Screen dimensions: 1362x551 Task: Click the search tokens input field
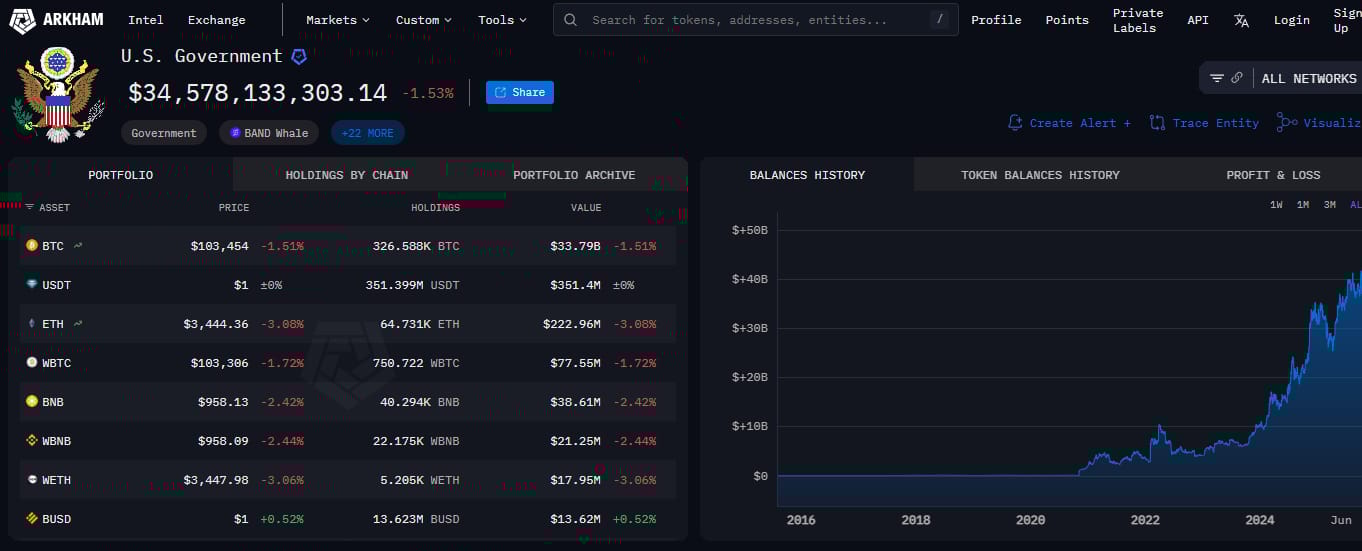coord(755,19)
